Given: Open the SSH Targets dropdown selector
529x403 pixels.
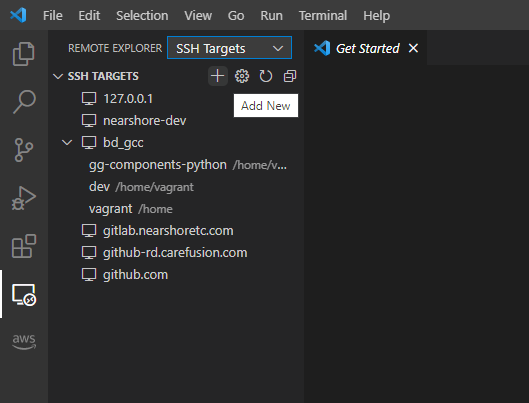Looking at the screenshot, I should tap(229, 48).
